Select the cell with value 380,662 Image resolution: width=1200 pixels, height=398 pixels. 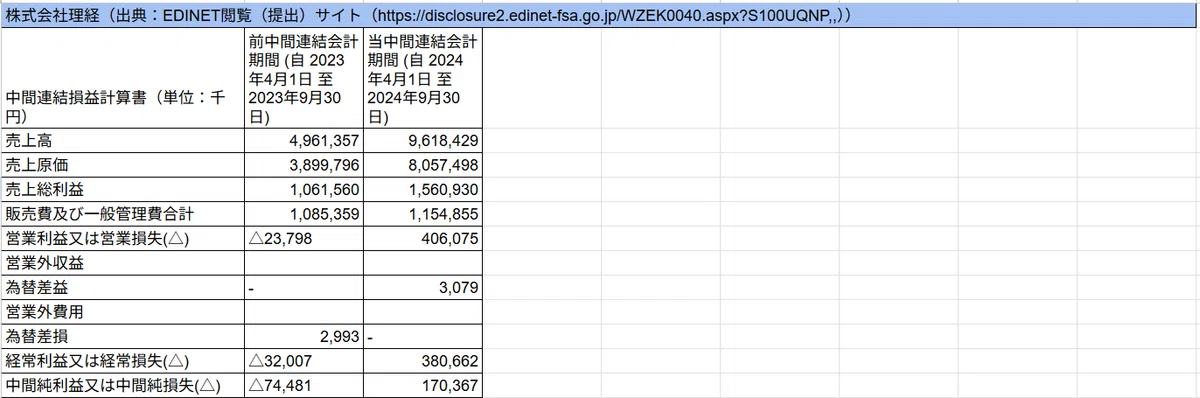pos(424,361)
